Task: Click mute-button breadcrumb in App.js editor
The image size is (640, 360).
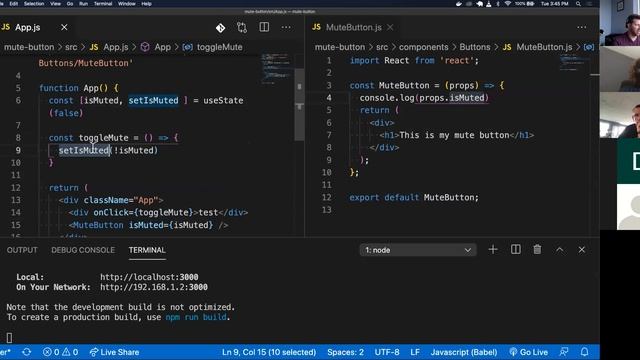Action: (x=29, y=47)
